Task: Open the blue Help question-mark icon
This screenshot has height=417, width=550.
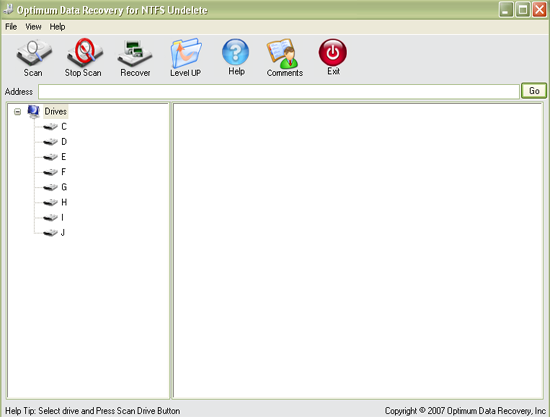Action: click(236, 52)
